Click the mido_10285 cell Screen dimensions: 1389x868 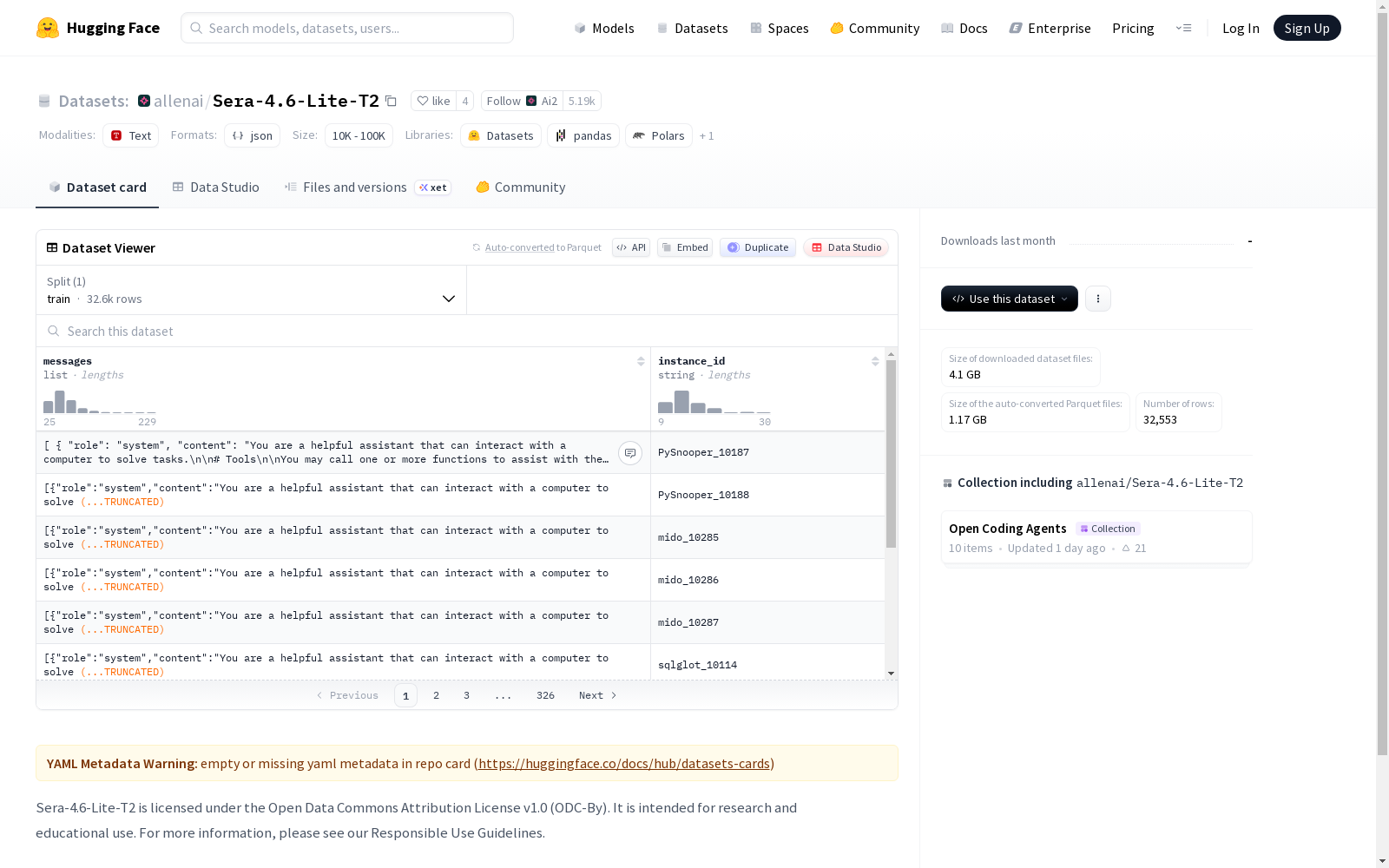pos(767,537)
